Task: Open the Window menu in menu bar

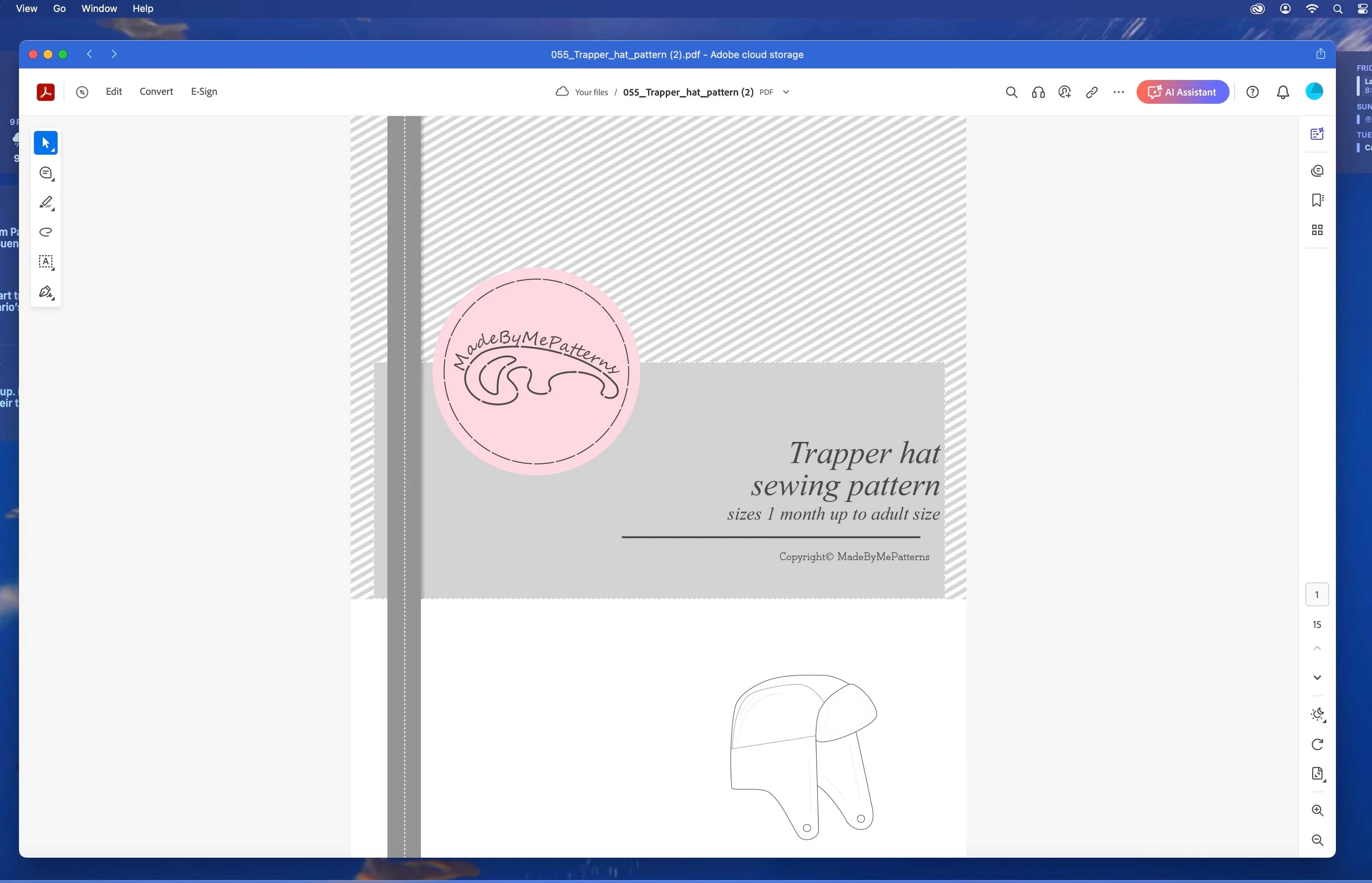Action: tap(99, 9)
